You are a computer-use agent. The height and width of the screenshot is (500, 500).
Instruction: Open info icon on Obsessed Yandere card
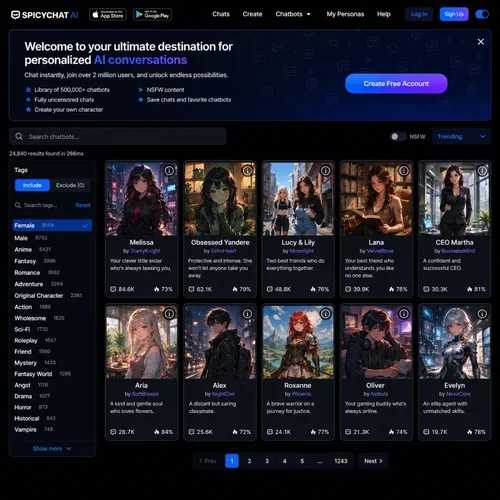(x=247, y=171)
